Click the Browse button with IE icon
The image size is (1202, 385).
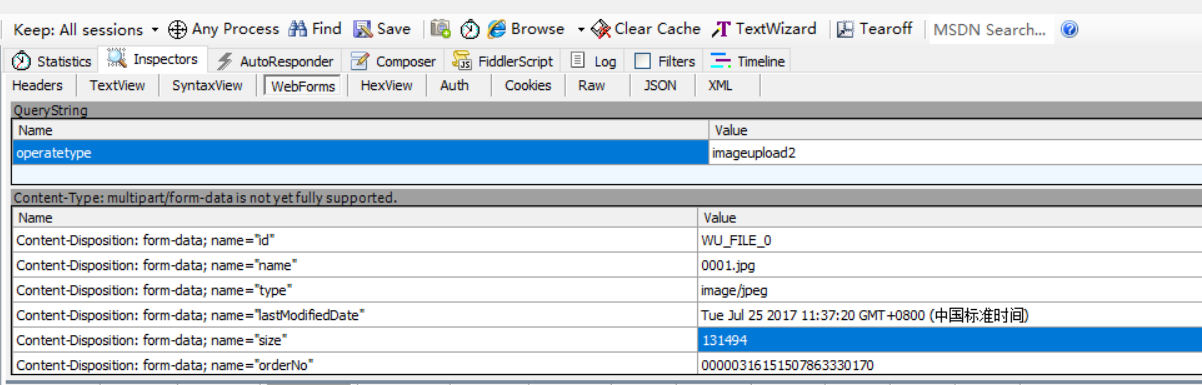[x=526, y=30]
